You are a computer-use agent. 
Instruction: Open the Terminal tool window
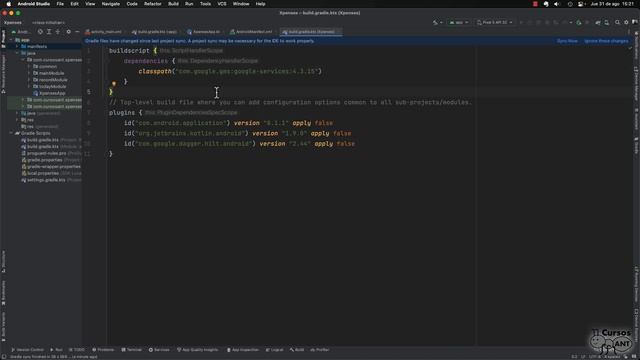131,350
